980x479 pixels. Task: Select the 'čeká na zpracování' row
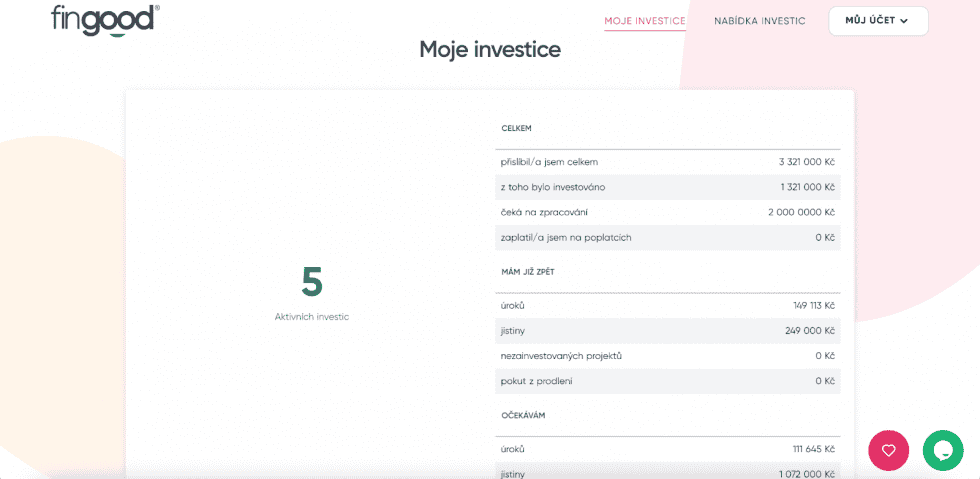click(667, 212)
